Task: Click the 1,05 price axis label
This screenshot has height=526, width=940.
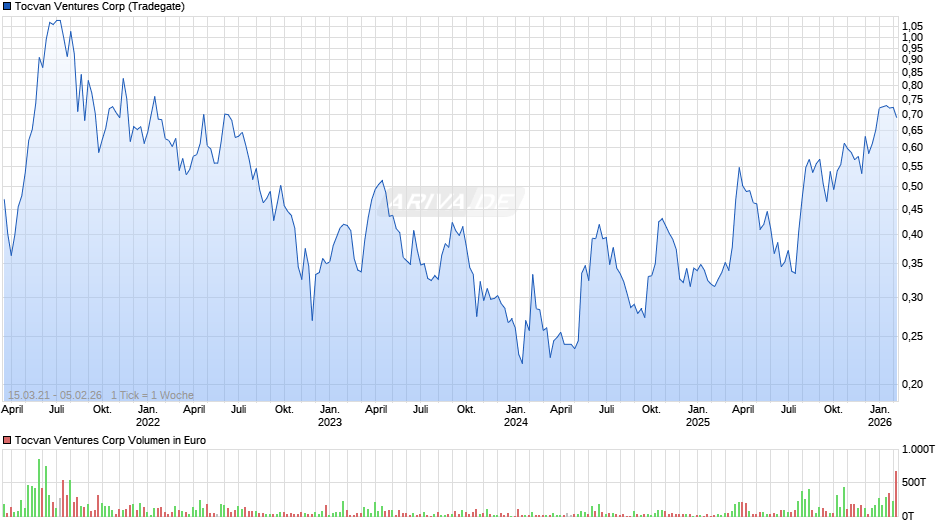Action: [912, 26]
